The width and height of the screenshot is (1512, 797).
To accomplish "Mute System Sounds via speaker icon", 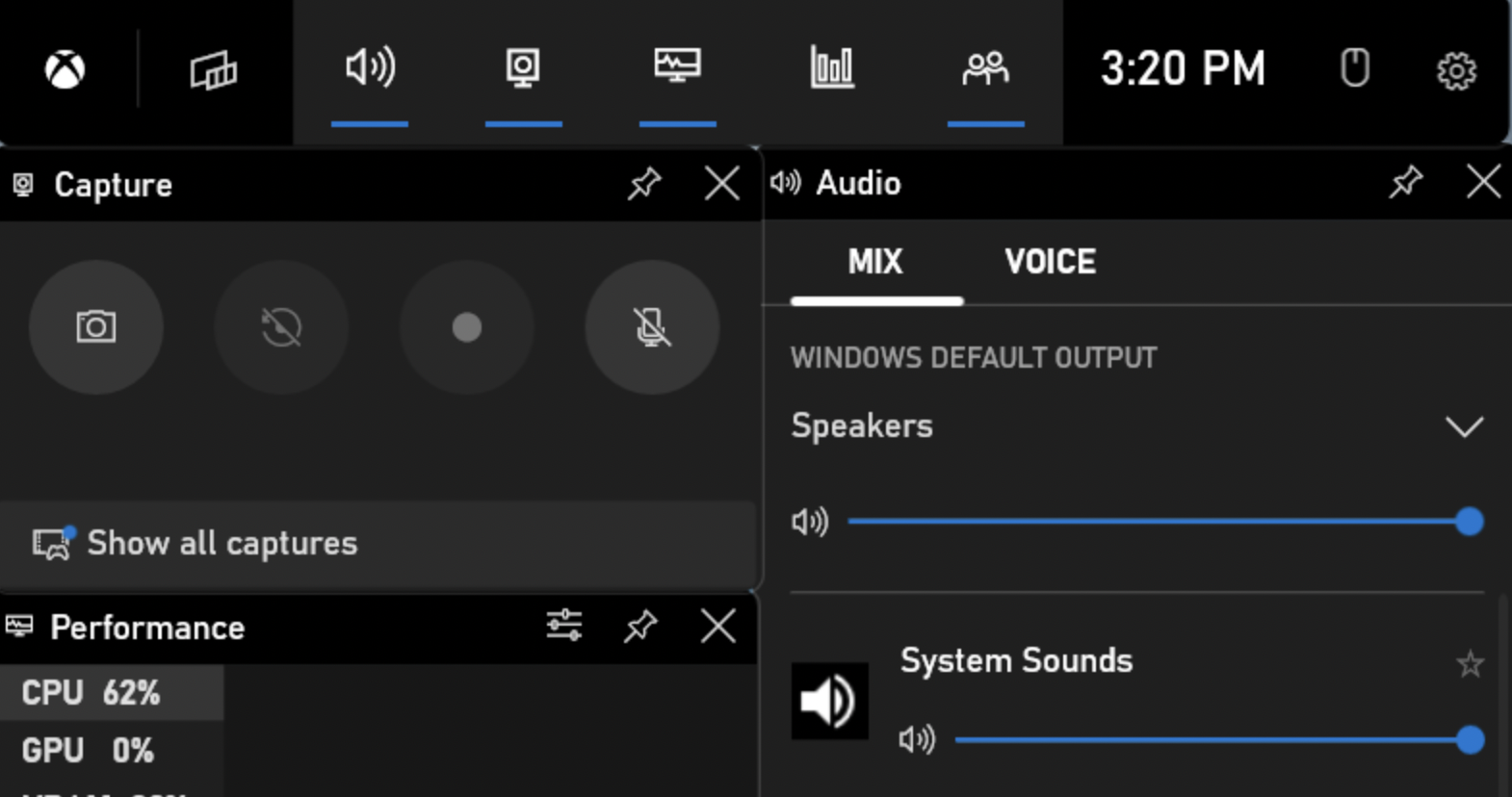I will pyautogui.click(x=916, y=739).
